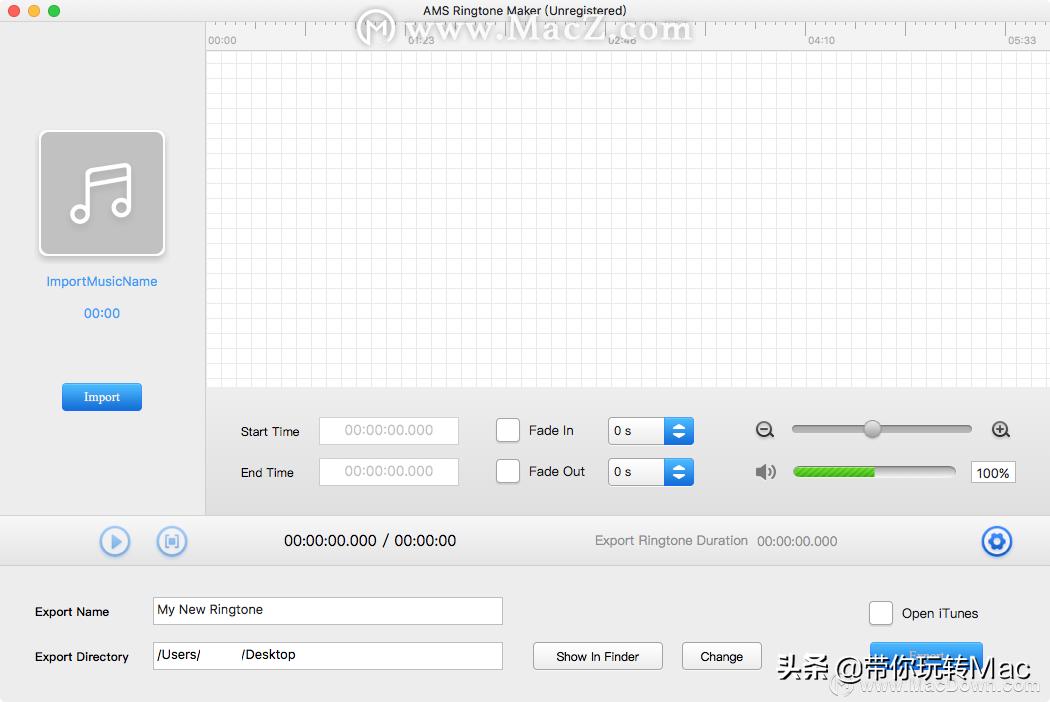1050x702 pixels.
Task: Open the settings gear icon
Action: tap(996, 541)
